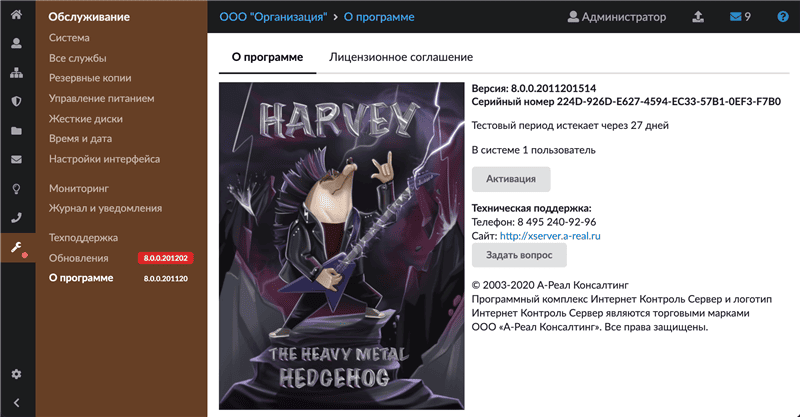Open the notifications envelope with 9
Screen dimensions: 800x417
[740, 17]
